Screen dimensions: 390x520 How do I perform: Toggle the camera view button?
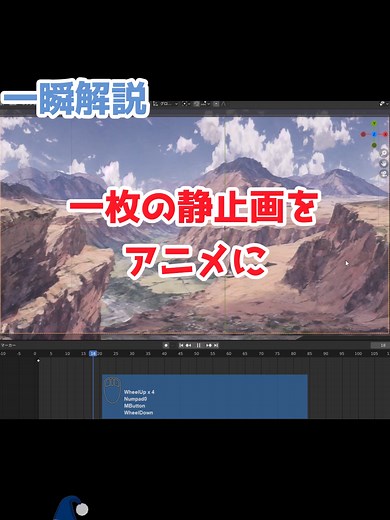384,174
